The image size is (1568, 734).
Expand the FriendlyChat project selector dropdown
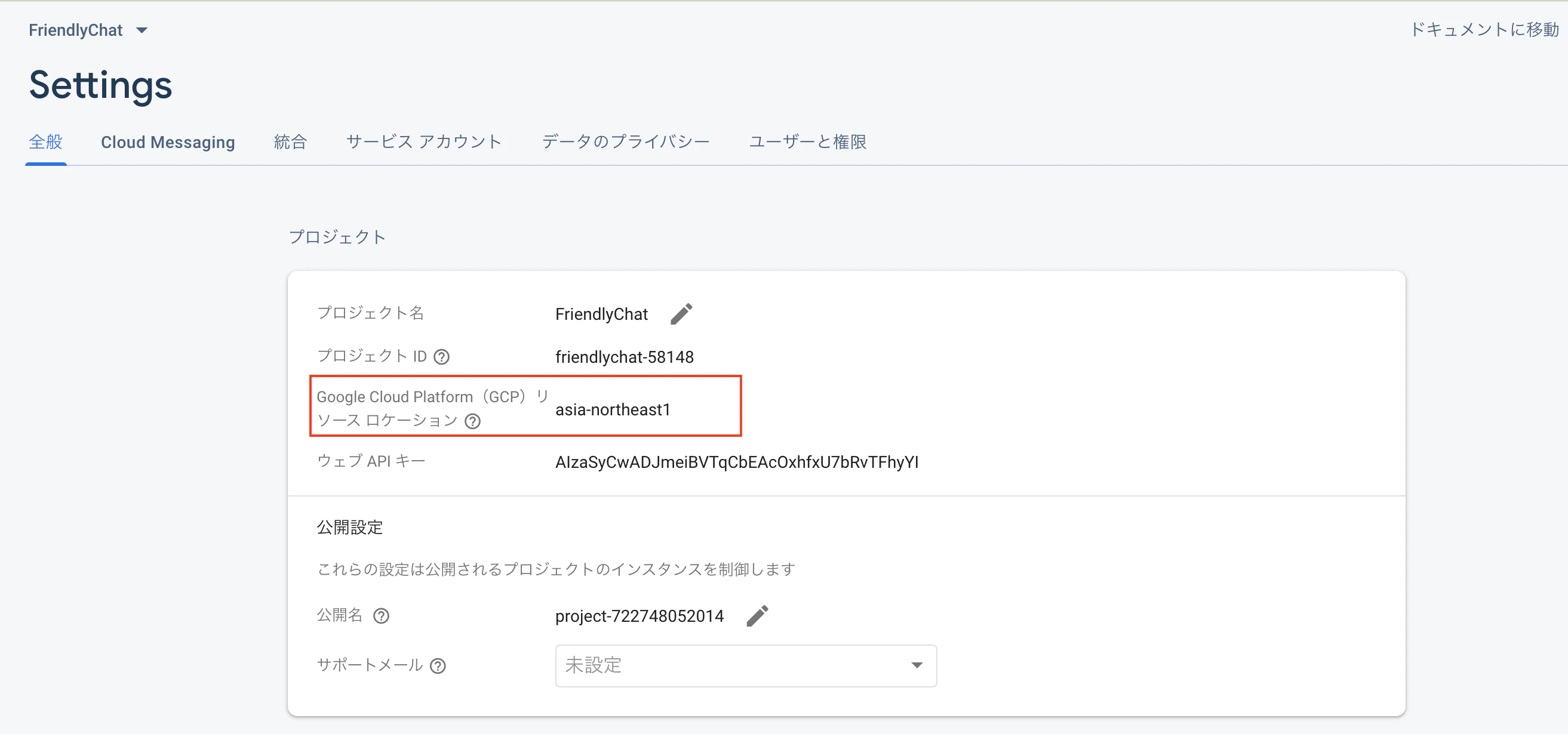point(88,30)
